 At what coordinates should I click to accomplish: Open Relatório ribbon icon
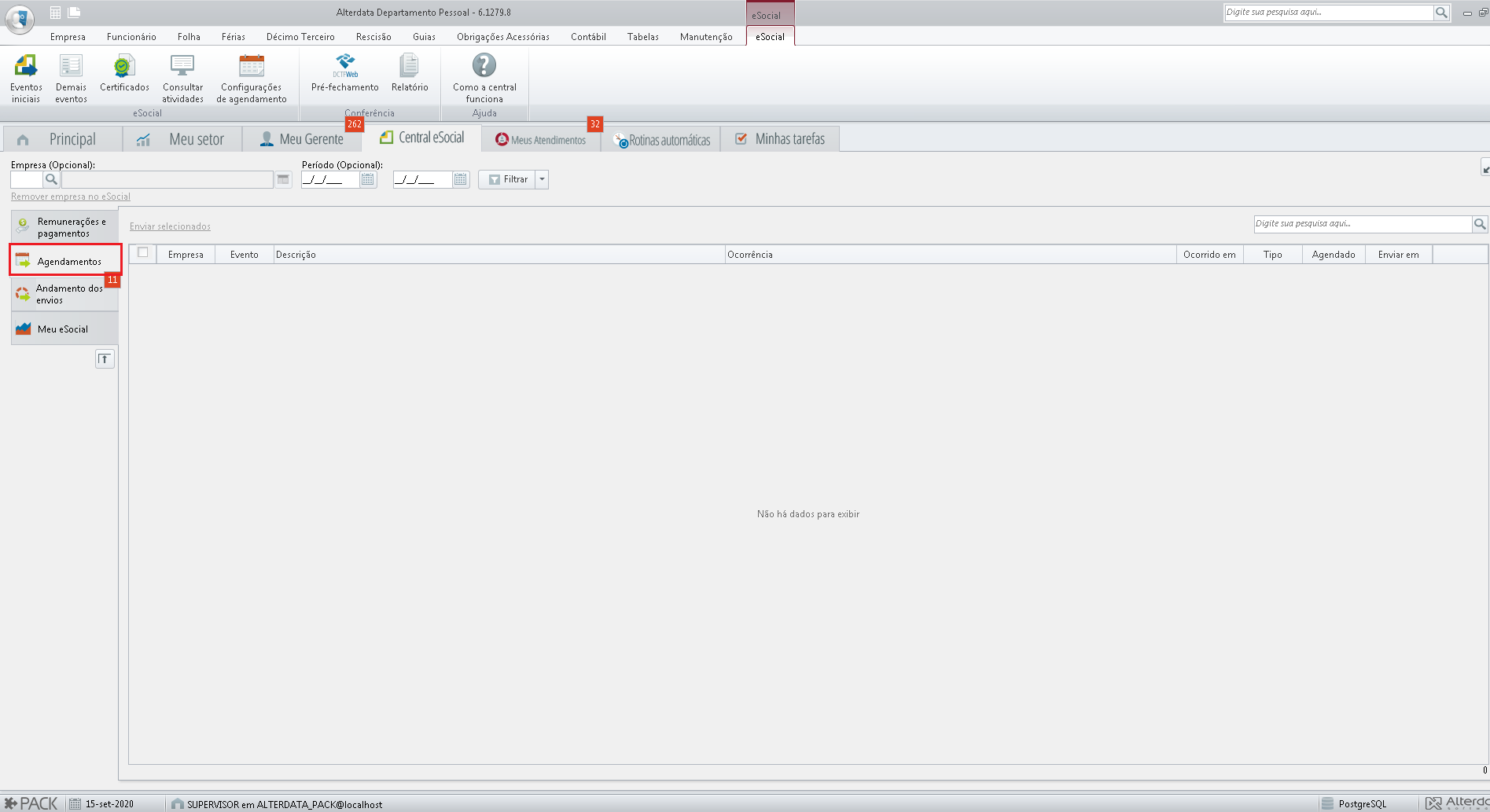point(410,73)
